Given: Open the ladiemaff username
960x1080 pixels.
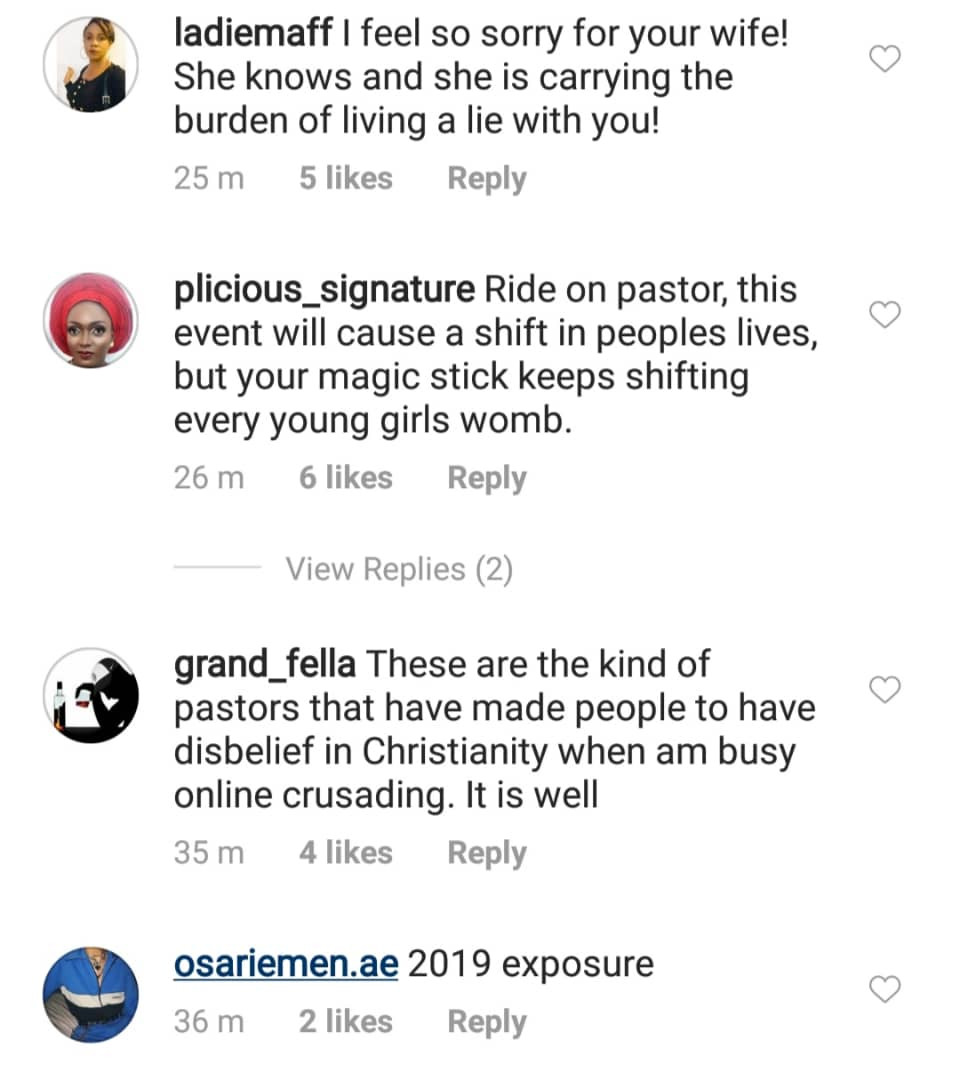Looking at the screenshot, I should [x=253, y=33].
